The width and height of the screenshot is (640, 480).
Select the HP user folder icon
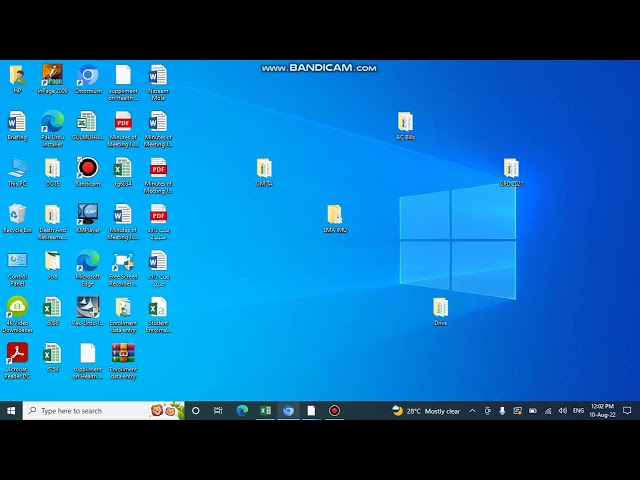[x=17, y=79]
